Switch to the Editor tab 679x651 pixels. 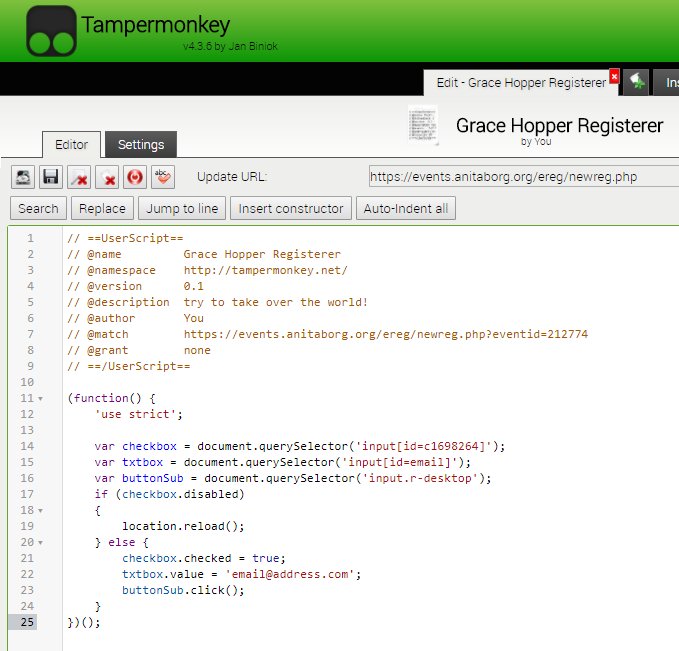pyautogui.click(x=71, y=145)
